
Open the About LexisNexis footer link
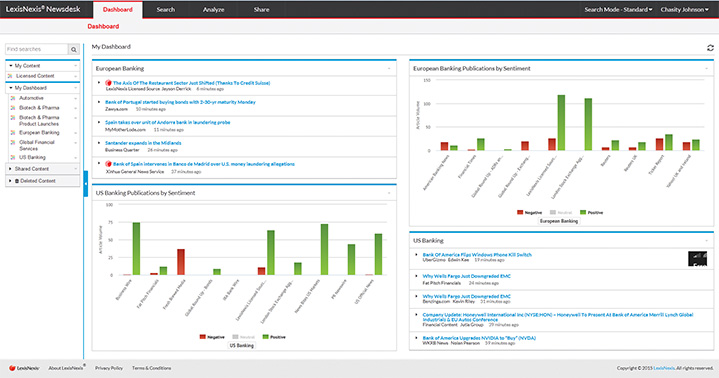click(66, 368)
